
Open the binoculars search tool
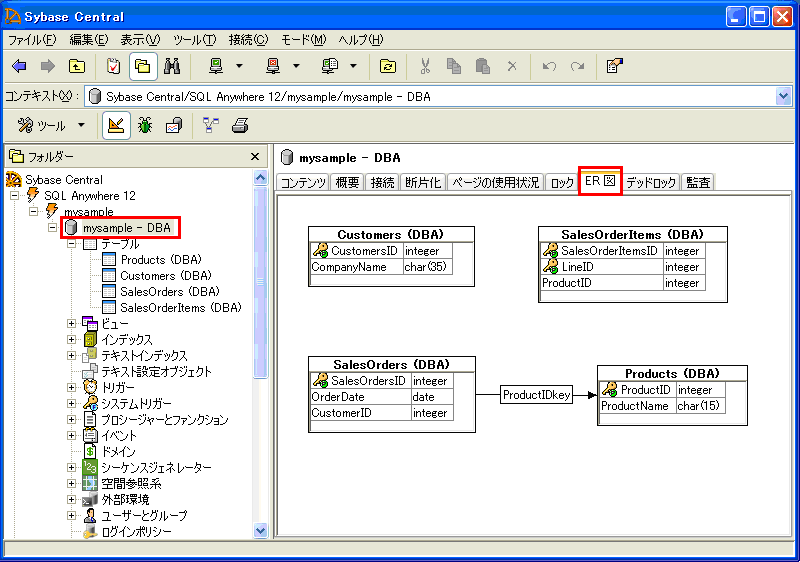(x=171, y=66)
